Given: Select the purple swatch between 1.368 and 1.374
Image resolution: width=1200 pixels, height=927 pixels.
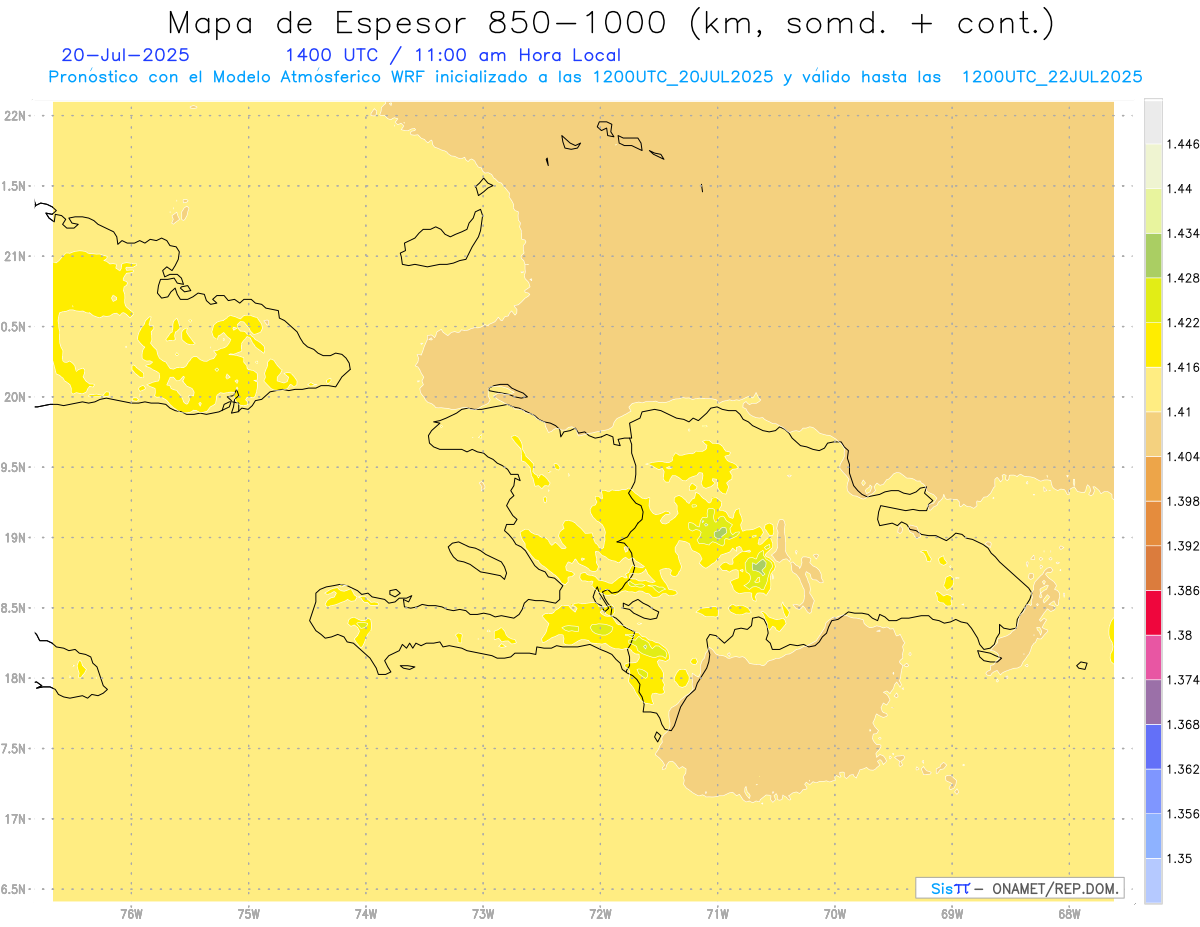Looking at the screenshot, I should click(x=1153, y=702).
